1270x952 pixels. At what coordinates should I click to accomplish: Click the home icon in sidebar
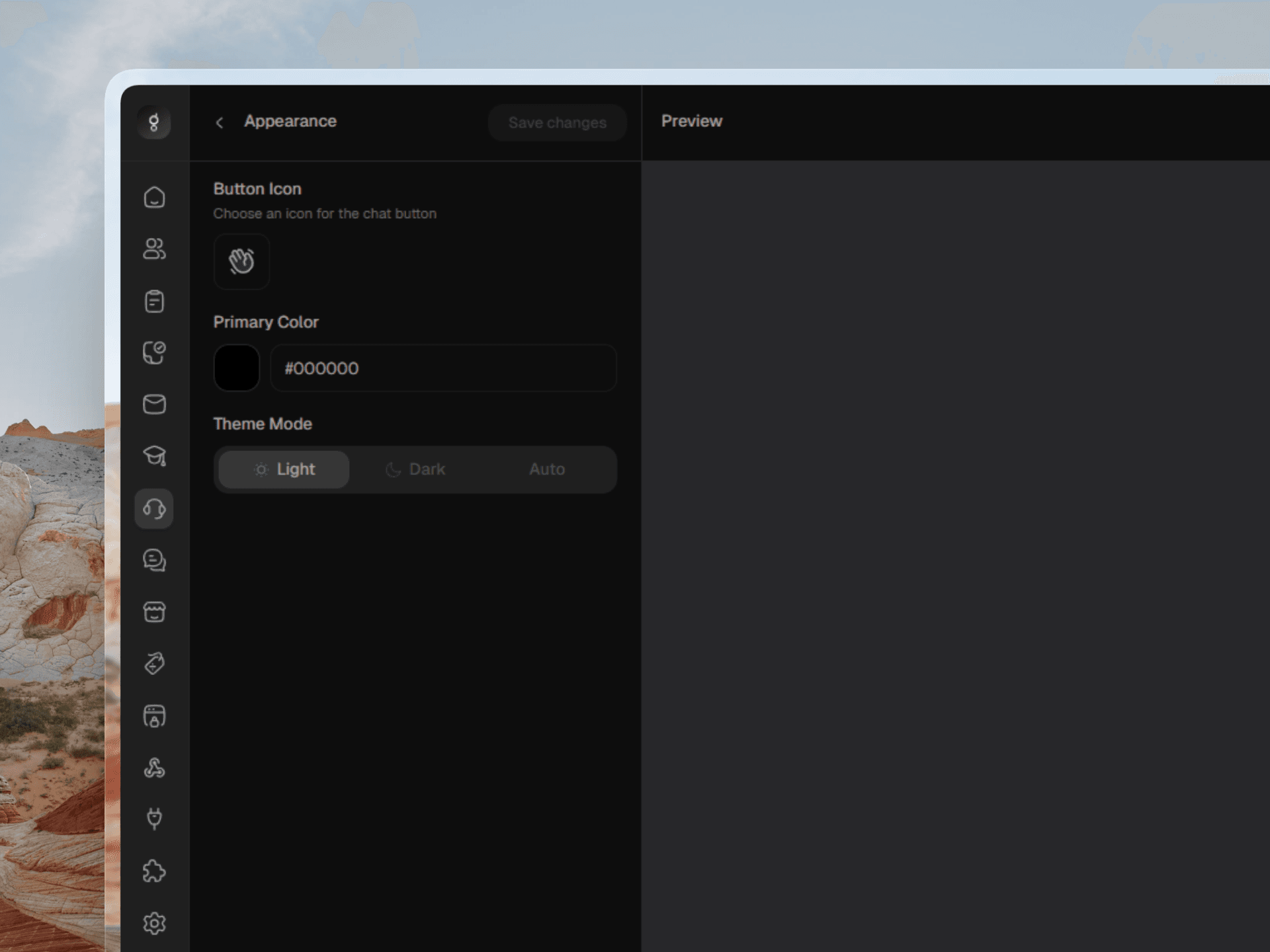(154, 197)
